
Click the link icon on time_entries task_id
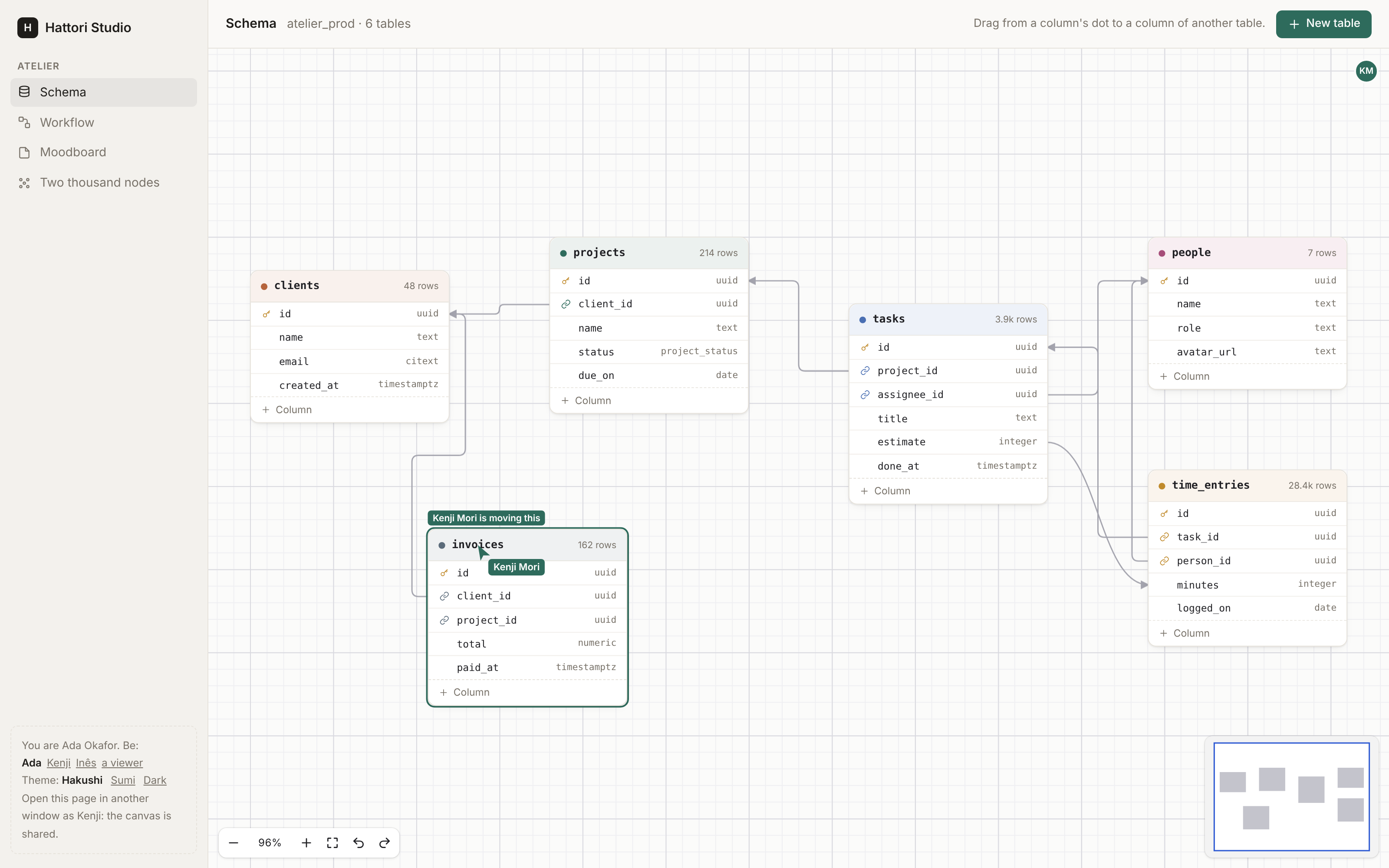click(1164, 537)
